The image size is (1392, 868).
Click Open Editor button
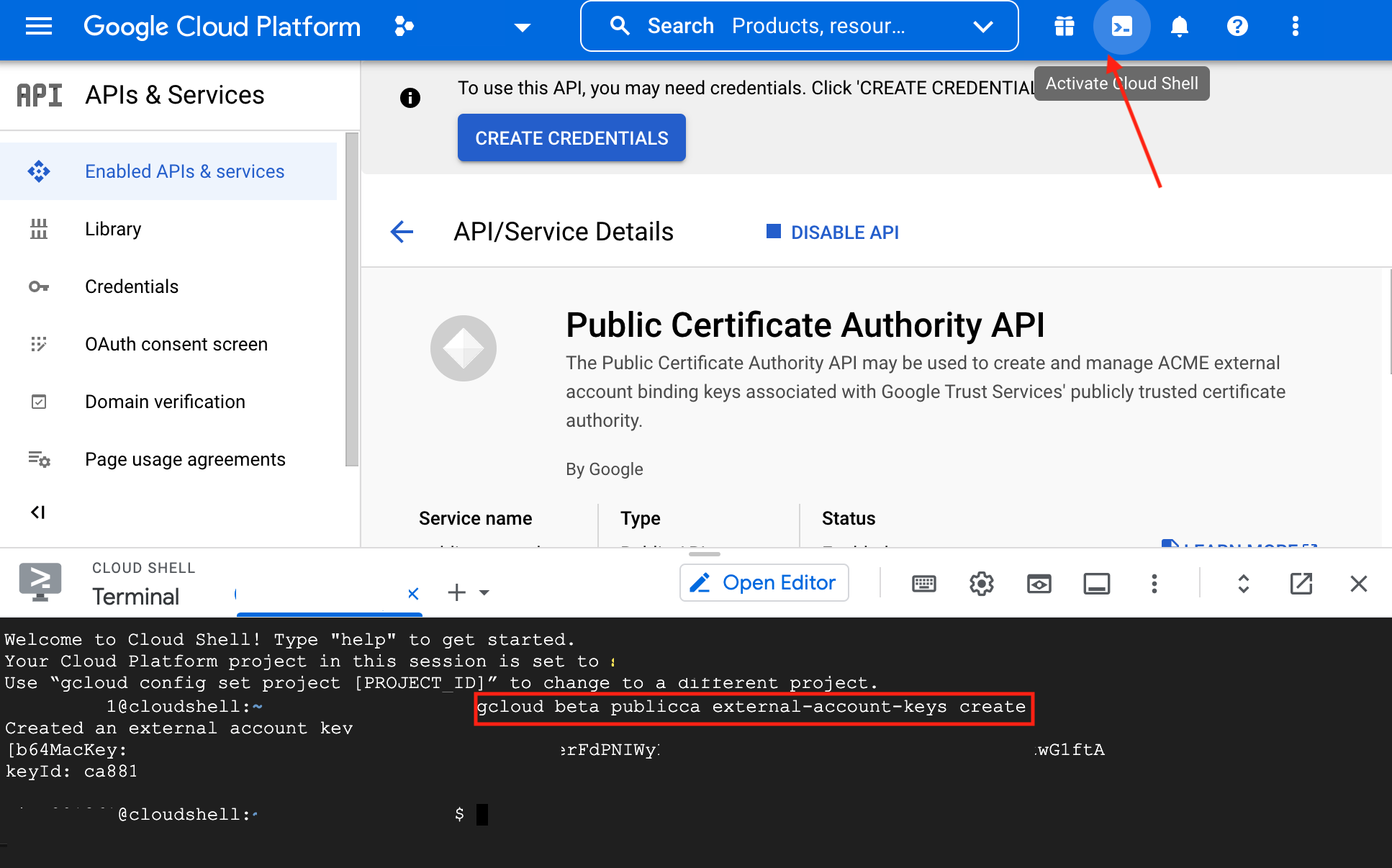[x=764, y=582]
